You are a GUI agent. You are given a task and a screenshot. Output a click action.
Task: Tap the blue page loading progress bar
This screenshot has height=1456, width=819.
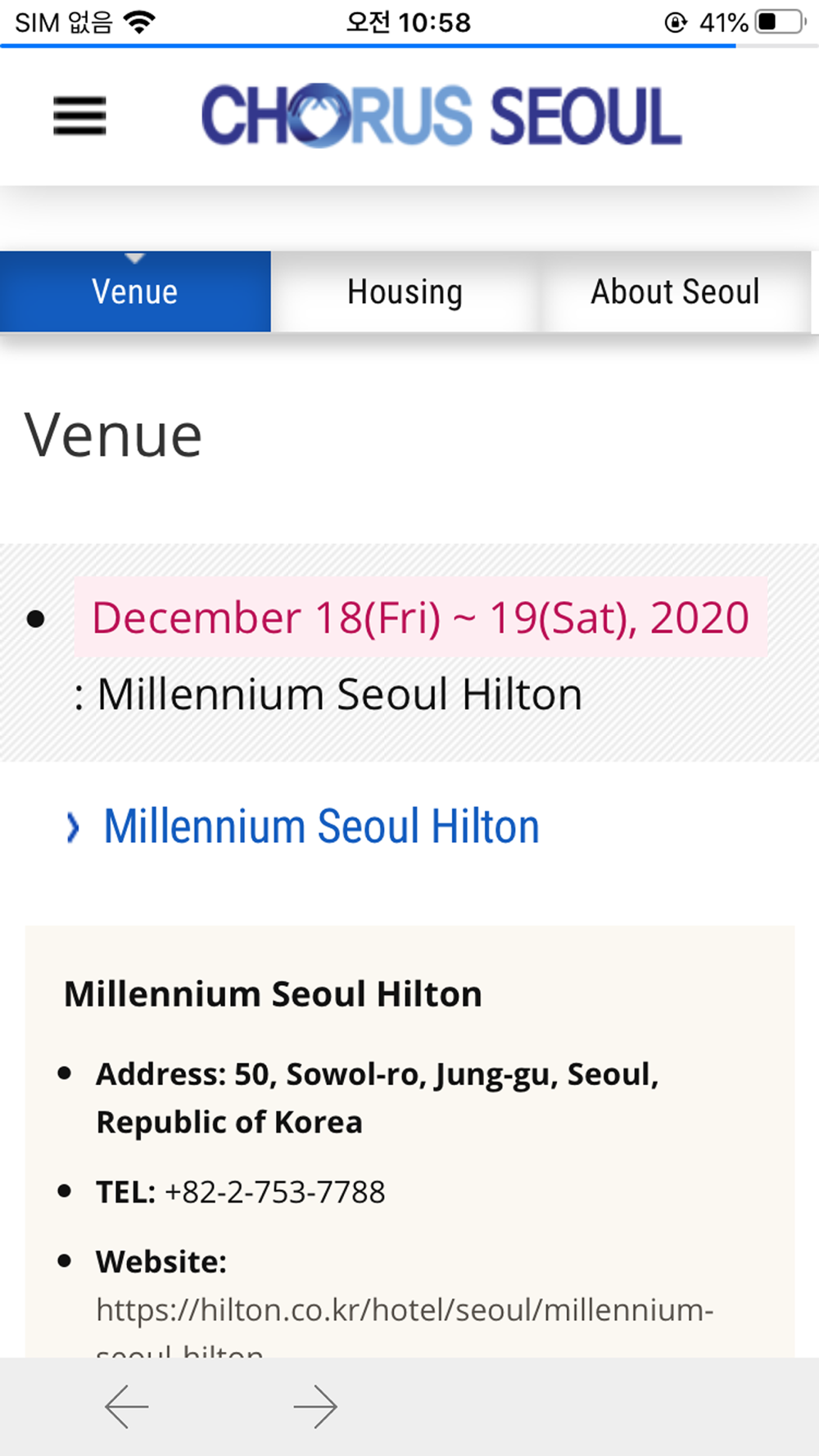coord(368,46)
